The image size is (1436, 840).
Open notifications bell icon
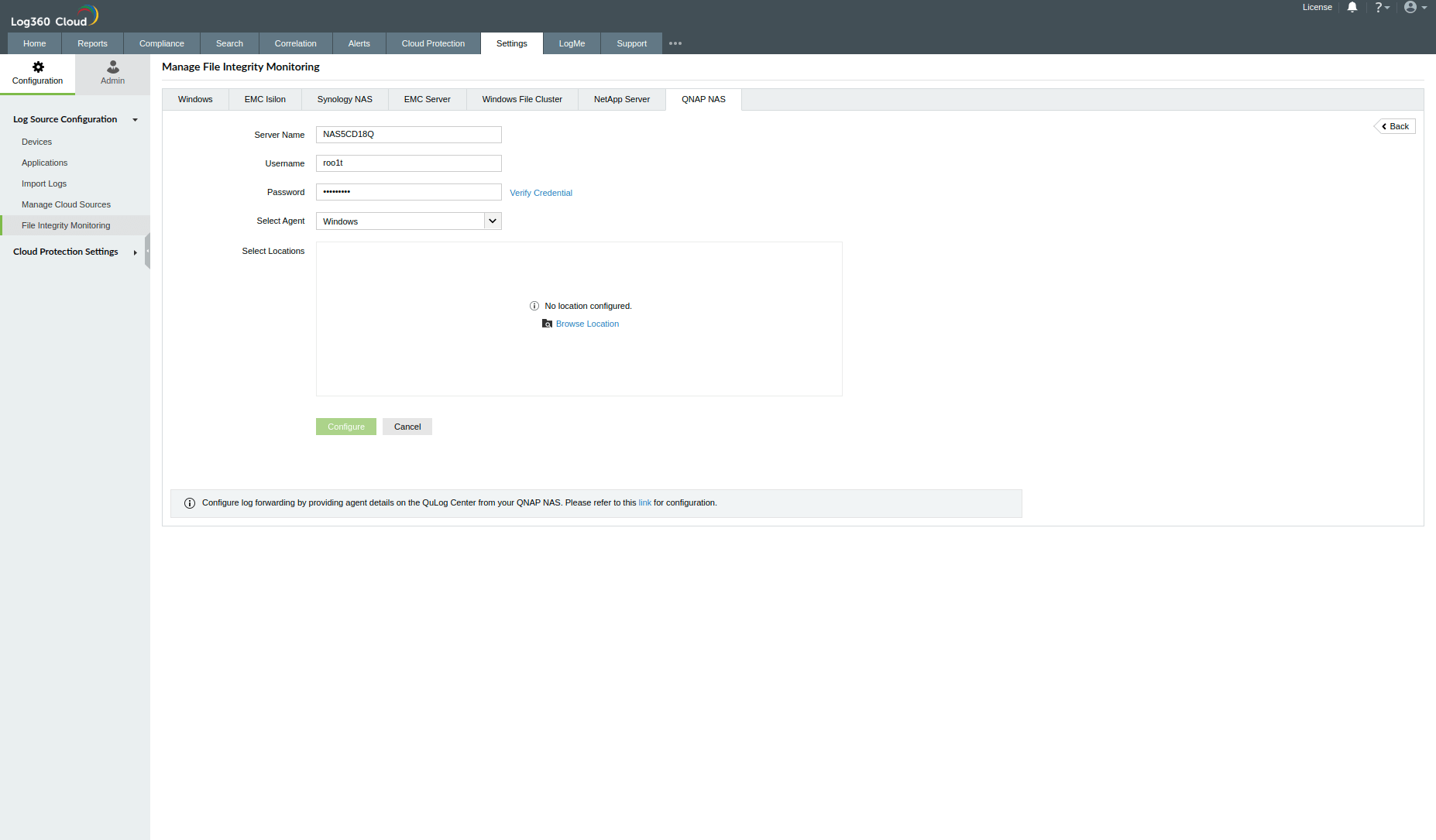(1352, 7)
